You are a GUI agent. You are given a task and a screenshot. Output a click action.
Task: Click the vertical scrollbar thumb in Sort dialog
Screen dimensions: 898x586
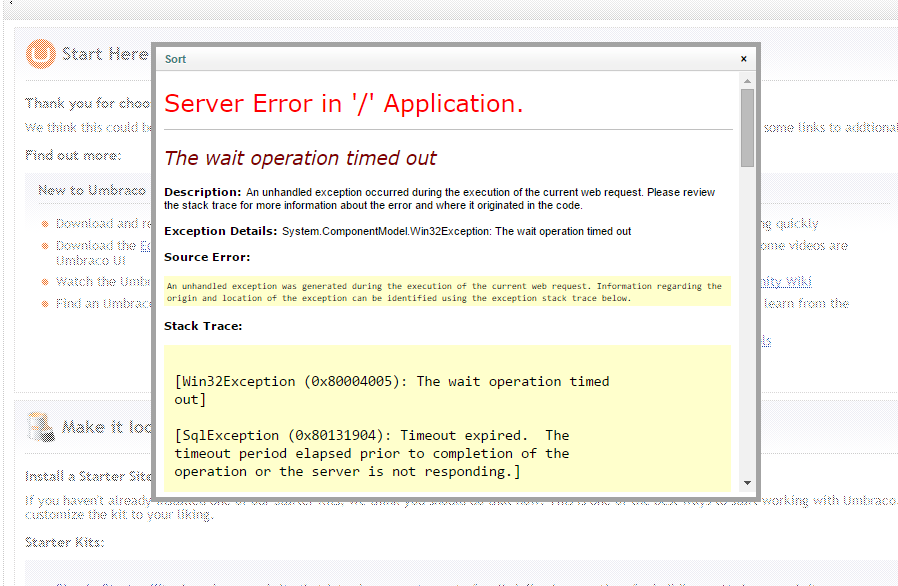(747, 128)
